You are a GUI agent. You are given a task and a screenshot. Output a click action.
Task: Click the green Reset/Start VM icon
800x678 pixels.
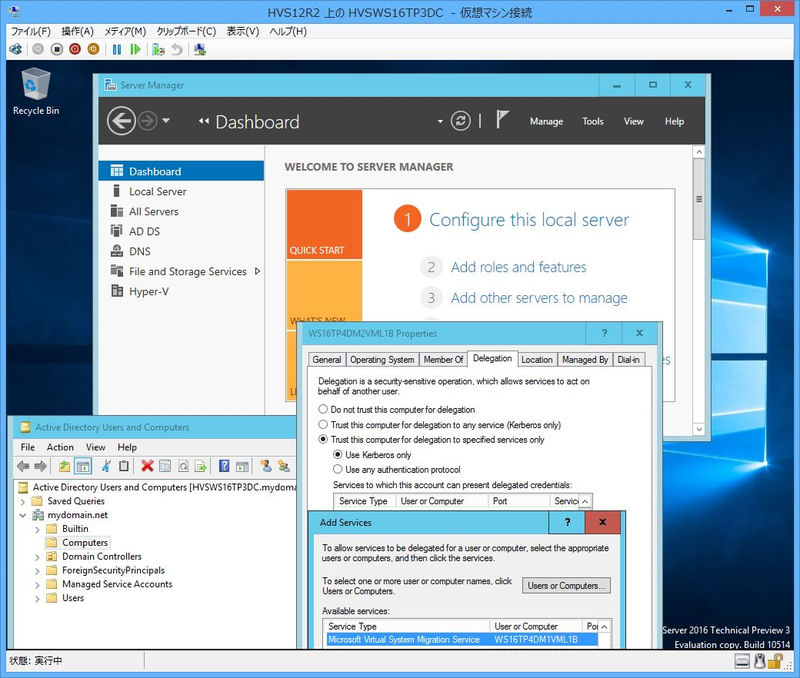(x=135, y=49)
